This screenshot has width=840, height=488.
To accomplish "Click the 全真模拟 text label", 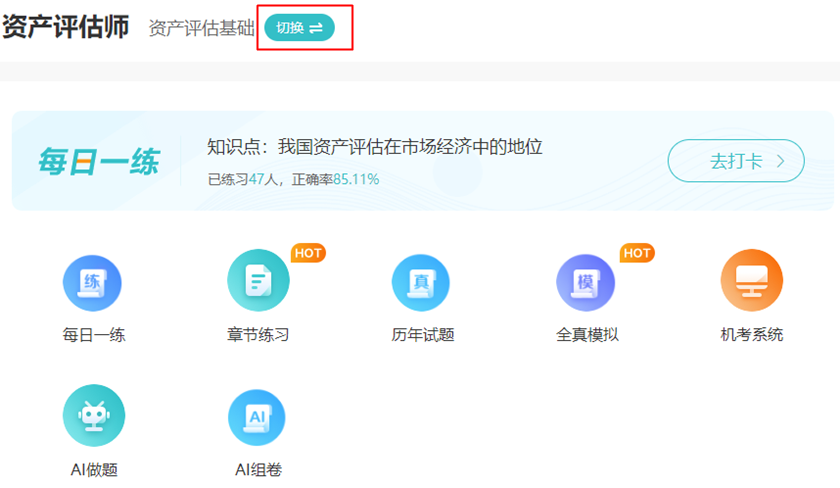I will click(587, 335).
